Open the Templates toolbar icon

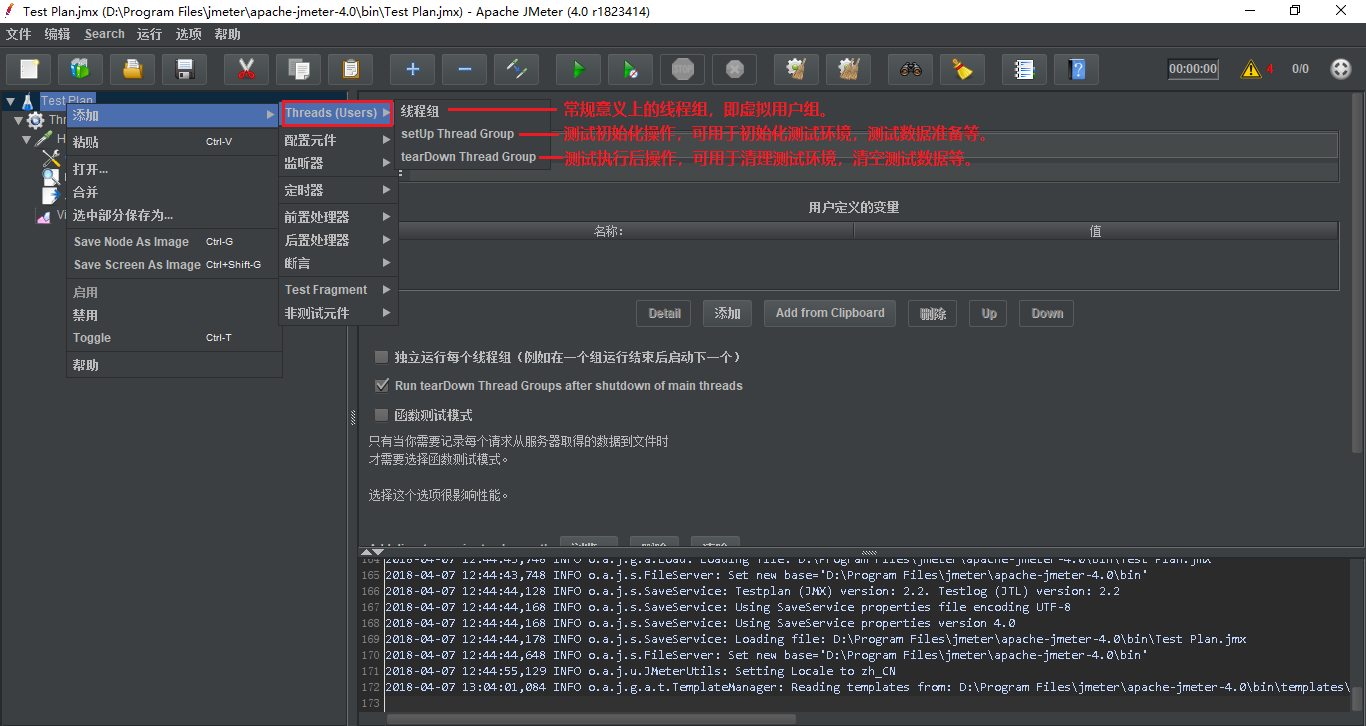[80, 69]
